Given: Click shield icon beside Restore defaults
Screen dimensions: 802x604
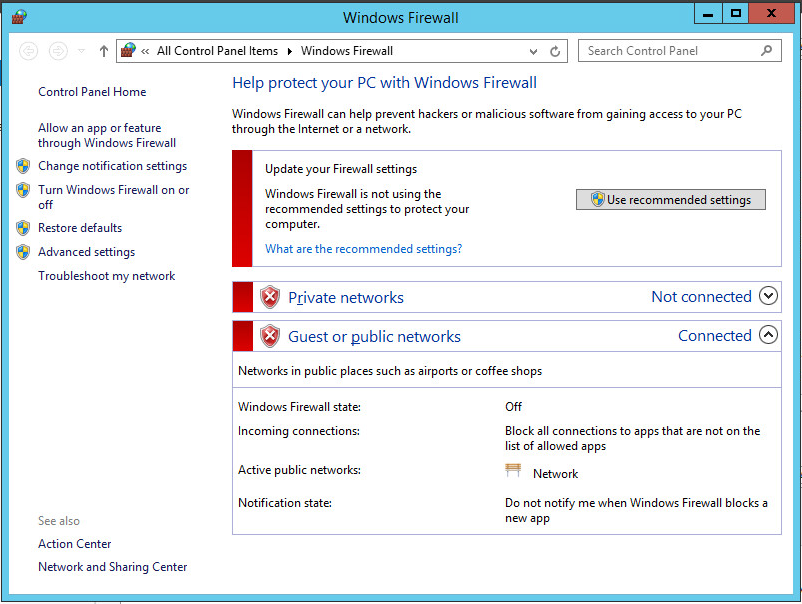Looking at the screenshot, I should pos(23,228).
